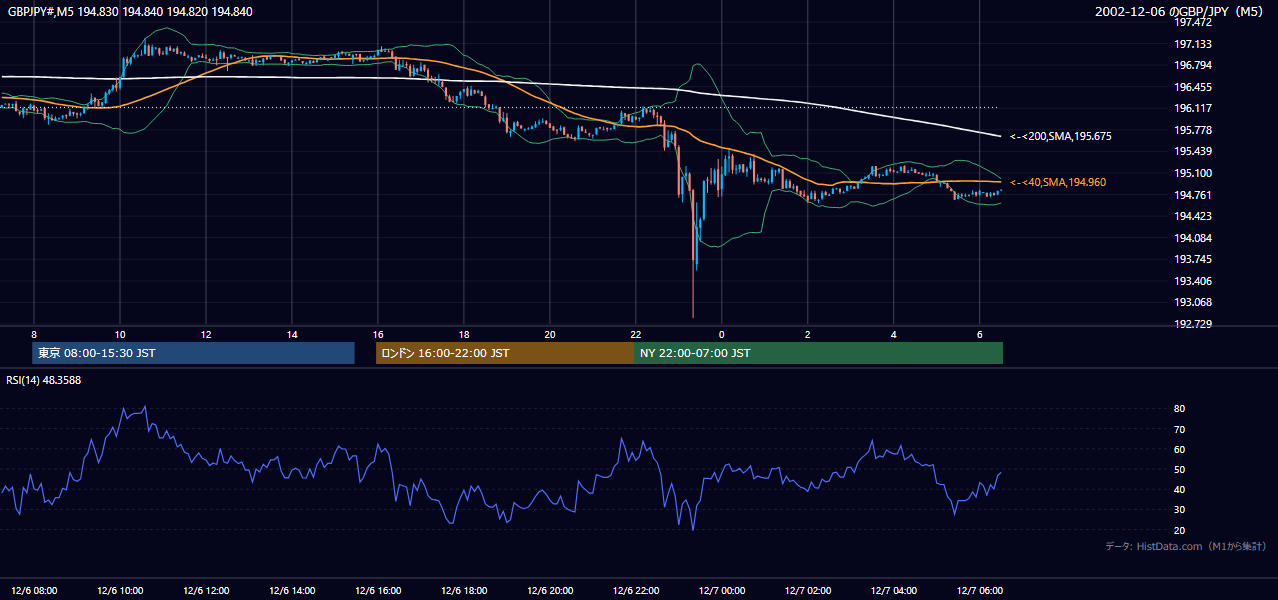Click price axis value 192.729
The width and height of the screenshot is (1278, 600).
pyautogui.click(x=1193, y=324)
